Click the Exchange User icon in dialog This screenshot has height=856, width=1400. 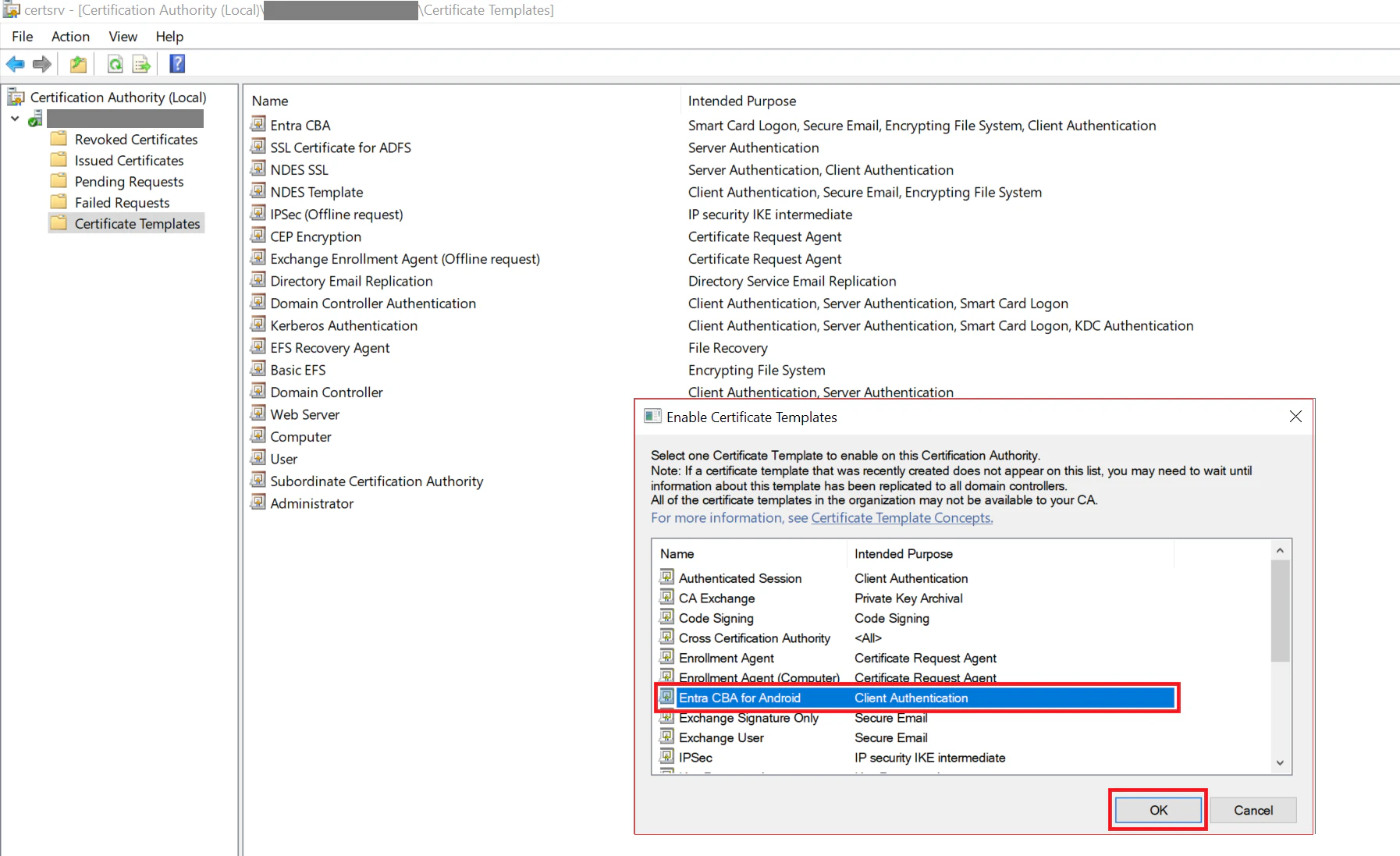[666, 737]
